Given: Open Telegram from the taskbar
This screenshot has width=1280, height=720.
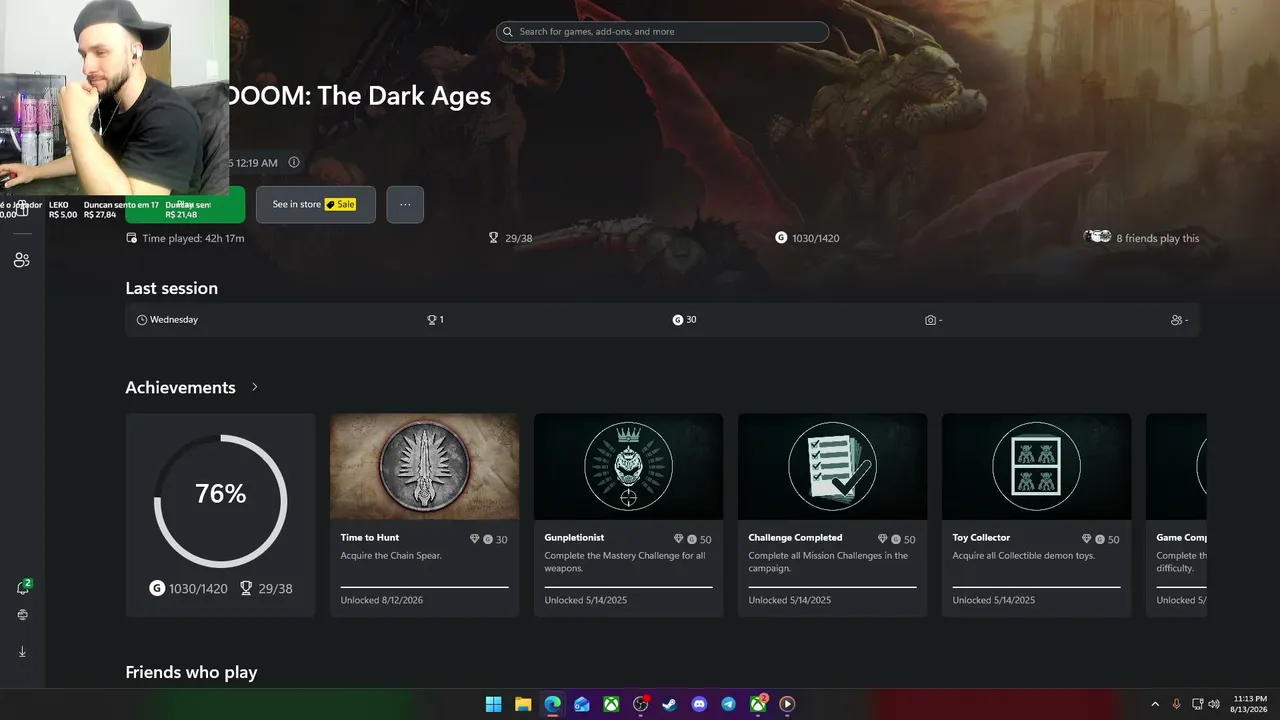Looking at the screenshot, I should [x=728, y=704].
